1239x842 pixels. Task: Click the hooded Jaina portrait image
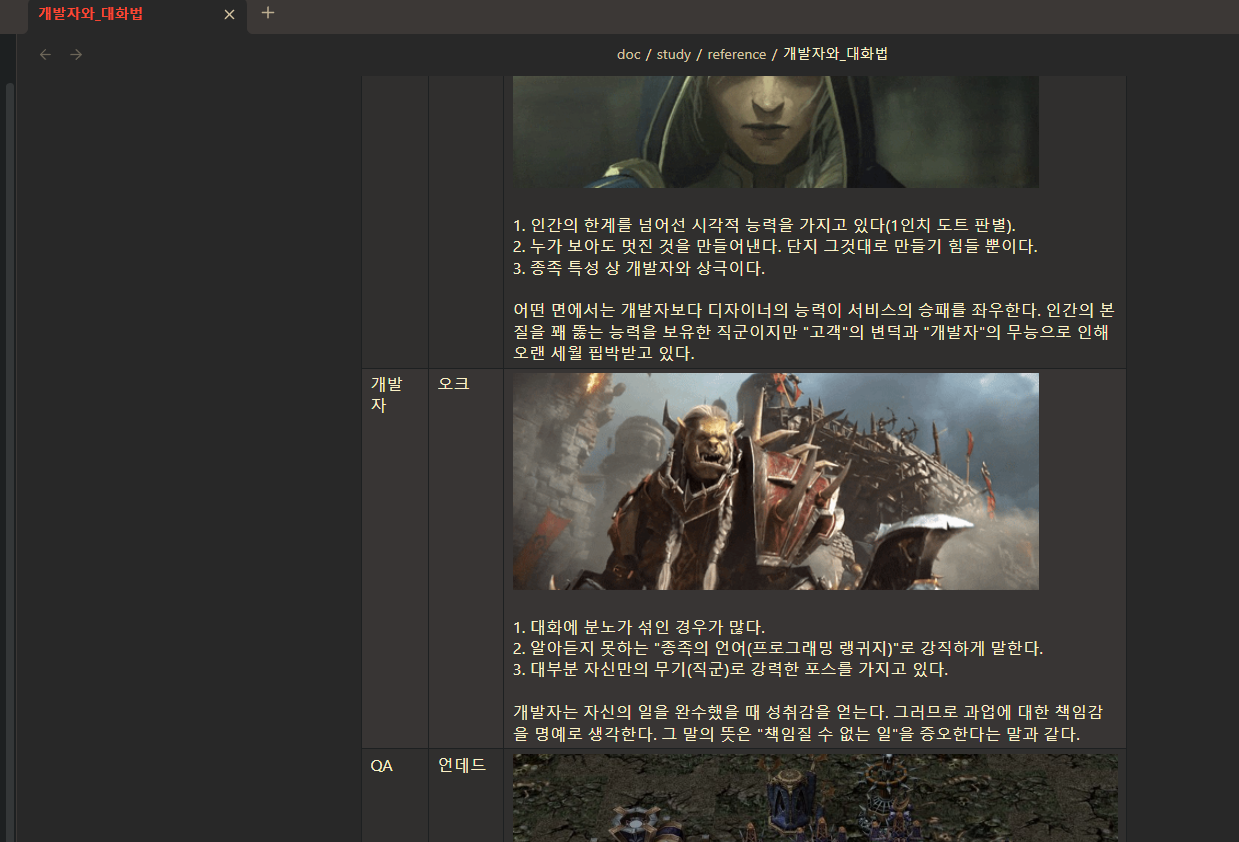tap(775, 130)
